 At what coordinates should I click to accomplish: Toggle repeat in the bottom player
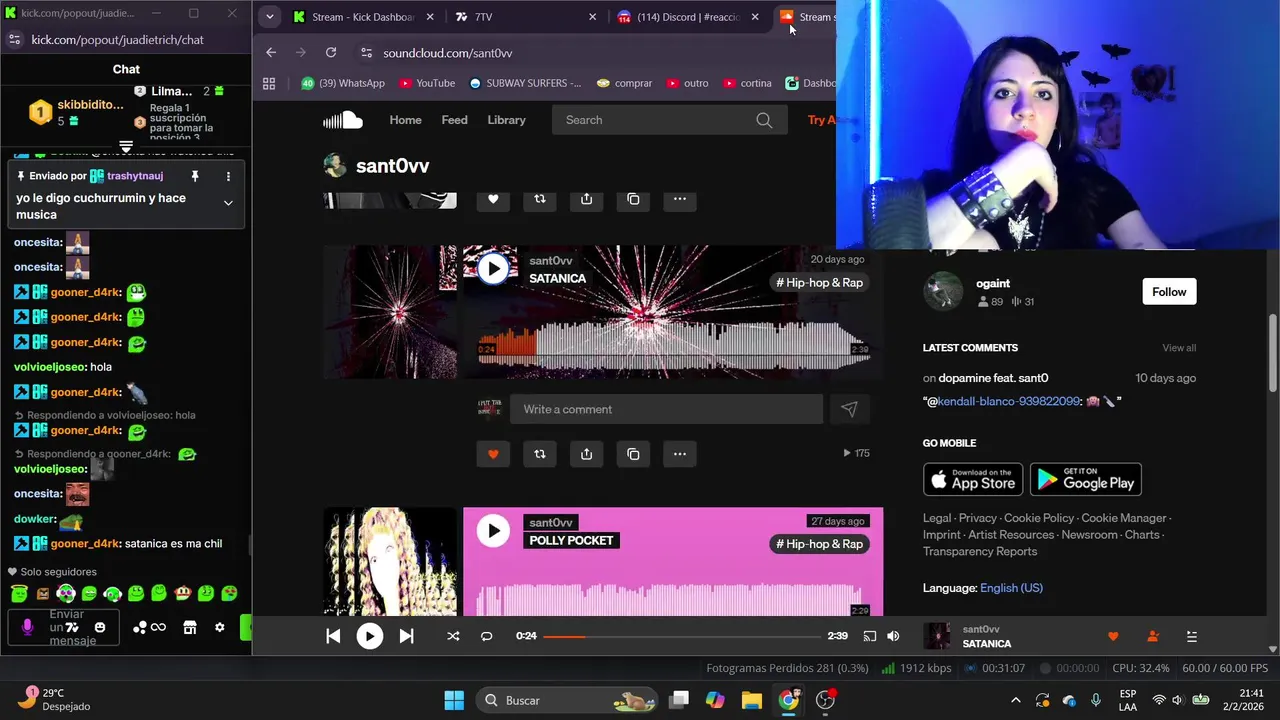click(486, 636)
